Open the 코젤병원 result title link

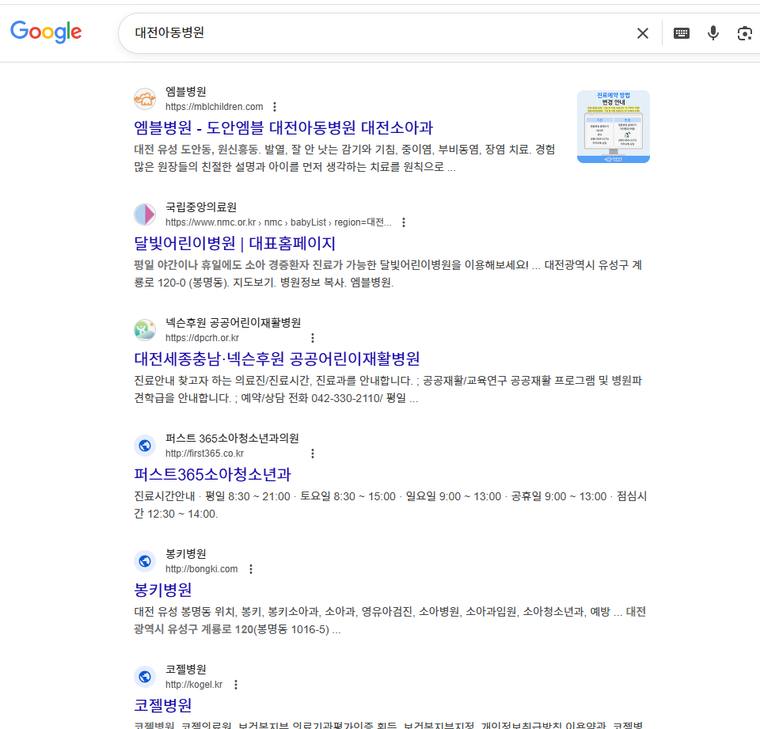163,706
